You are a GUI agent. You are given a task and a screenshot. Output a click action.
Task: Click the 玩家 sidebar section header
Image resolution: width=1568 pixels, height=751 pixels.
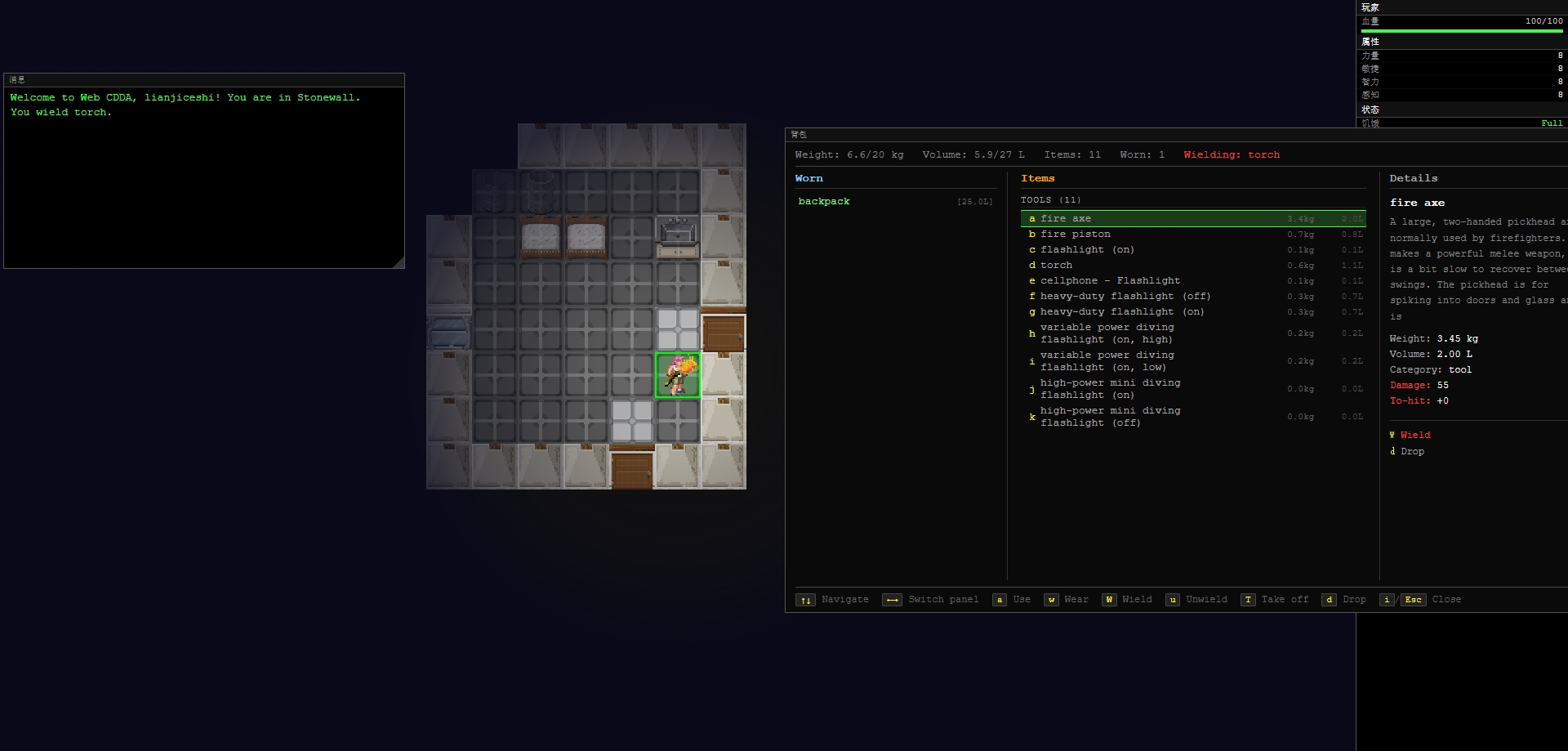(x=1462, y=7)
